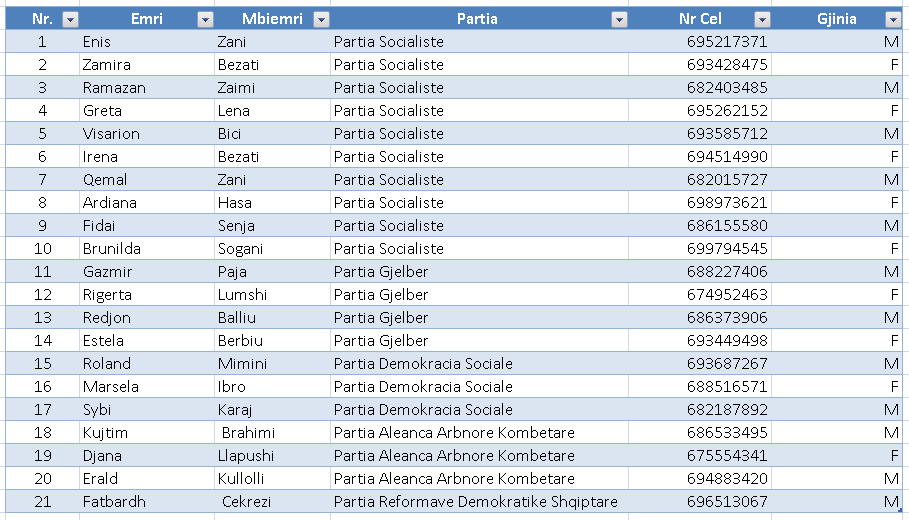909x520 pixels.
Task: Open the Nr. column filter dropdown
Action: coord(70,19)
